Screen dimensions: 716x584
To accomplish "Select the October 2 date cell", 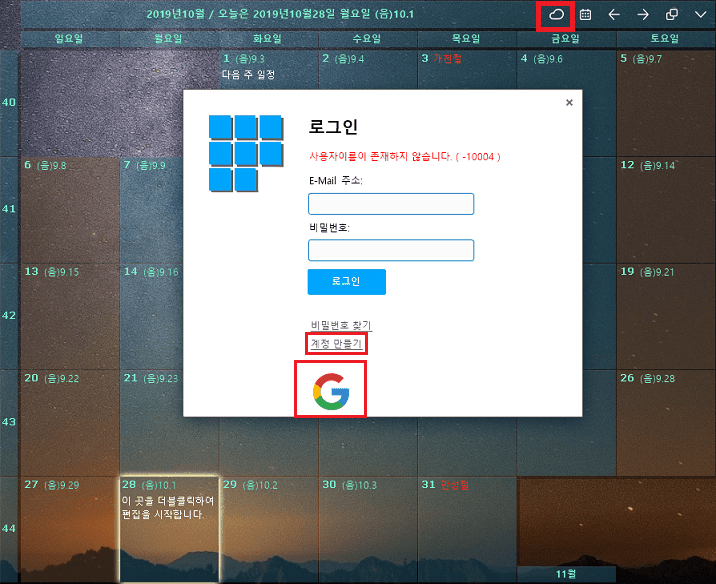I will tap(368, 69).
